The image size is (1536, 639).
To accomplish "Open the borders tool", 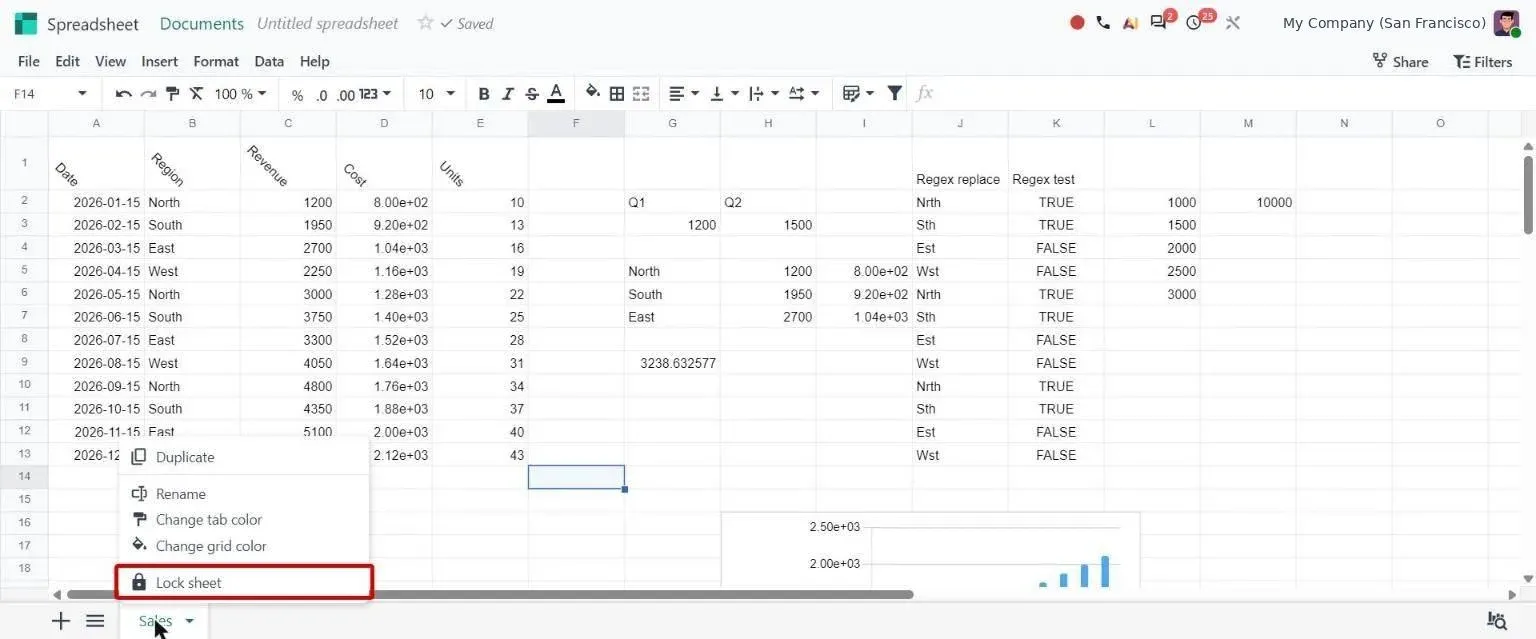I will tap(617, 94).
